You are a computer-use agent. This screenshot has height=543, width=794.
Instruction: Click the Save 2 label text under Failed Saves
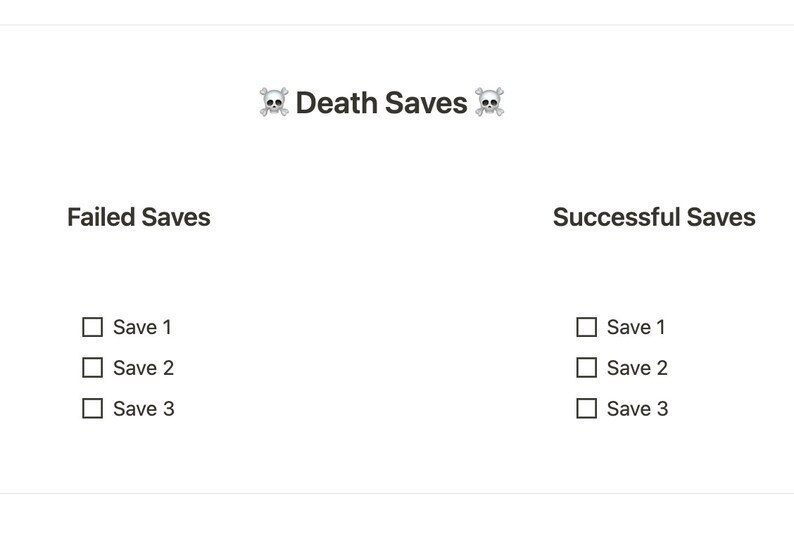coord(143,368)
